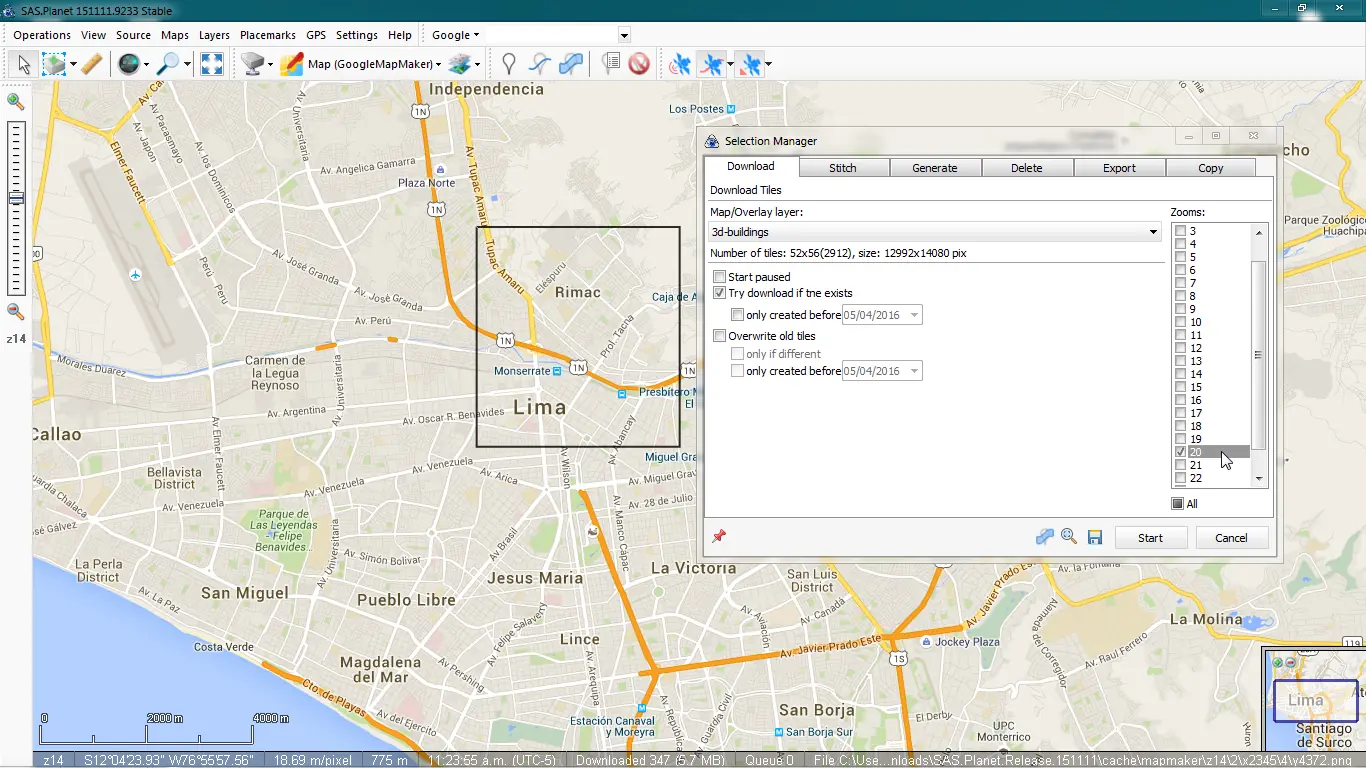1366x768 pixels.
Task: Open the GPS track dropdown arrow
Action: pos(730,65)
